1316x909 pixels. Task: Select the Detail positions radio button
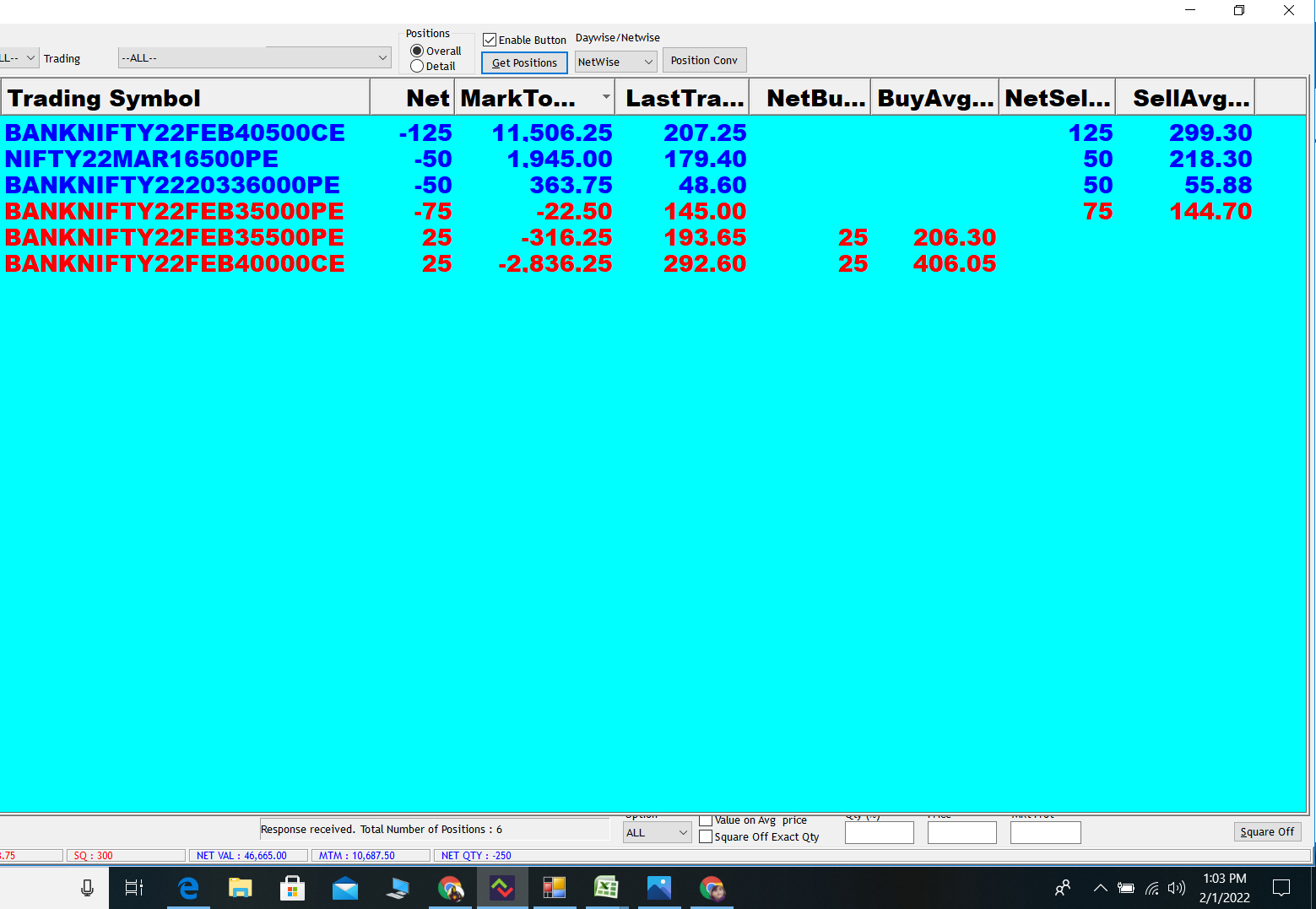(x=417, y=66)
